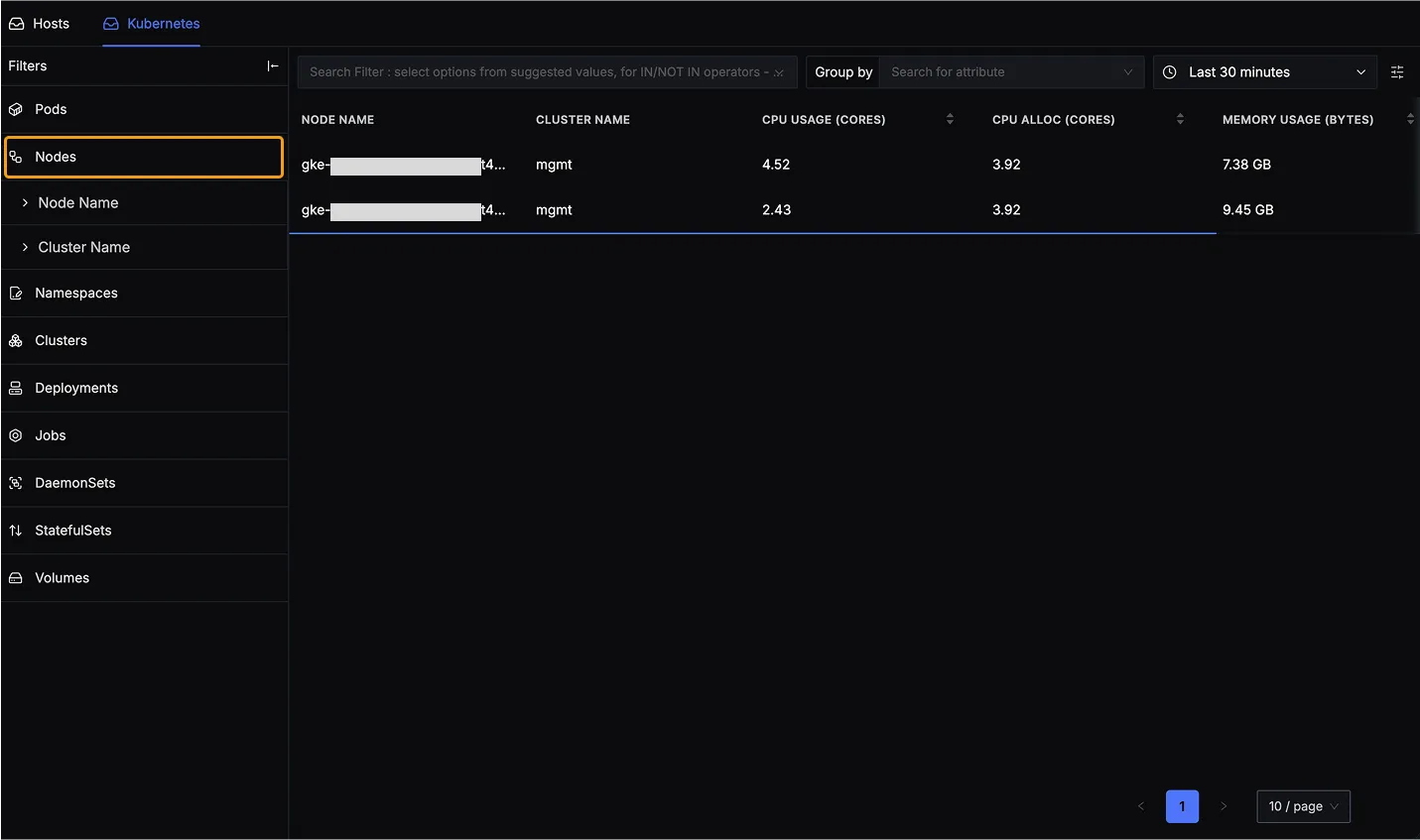Image resolution: width=1420 pixels, height=840 pixels.
Task: Expand the Node Name filter section
Action: pos(24,202)
